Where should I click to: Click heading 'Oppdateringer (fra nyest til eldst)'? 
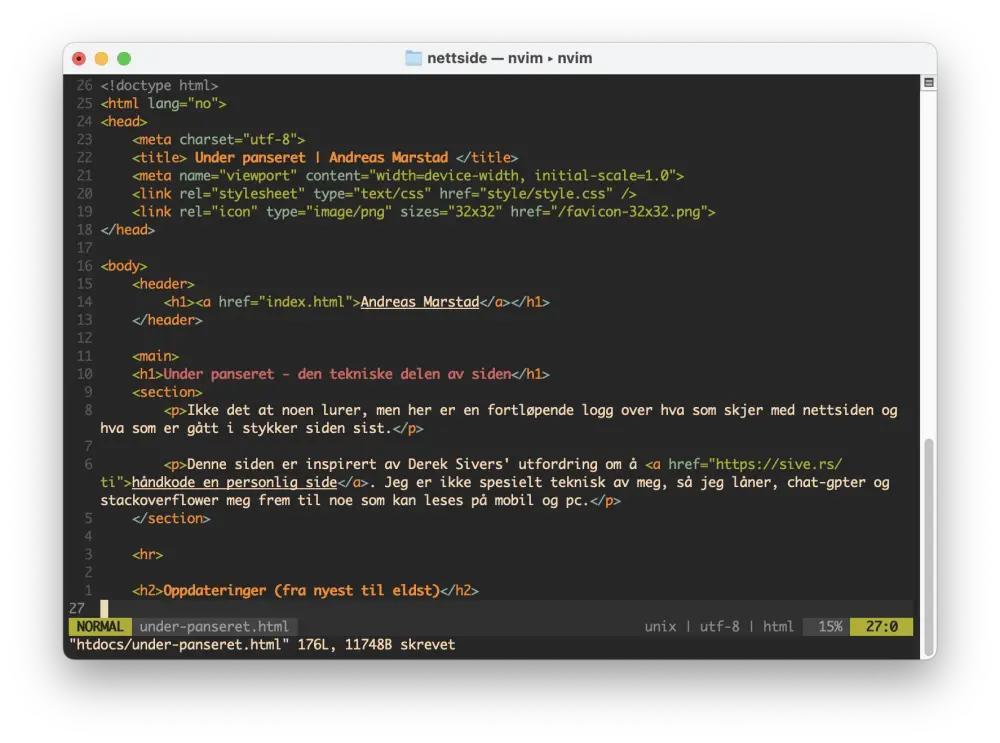[302, 590]
